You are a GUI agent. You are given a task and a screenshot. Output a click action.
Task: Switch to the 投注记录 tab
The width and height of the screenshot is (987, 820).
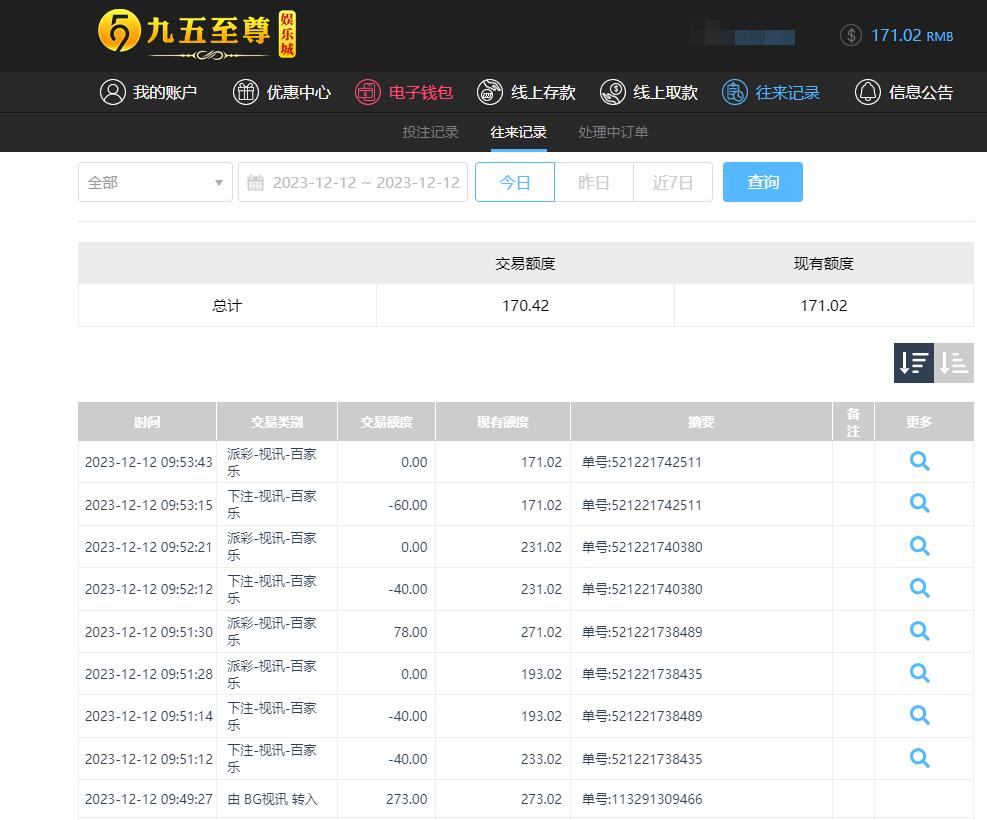coord(430,132)
